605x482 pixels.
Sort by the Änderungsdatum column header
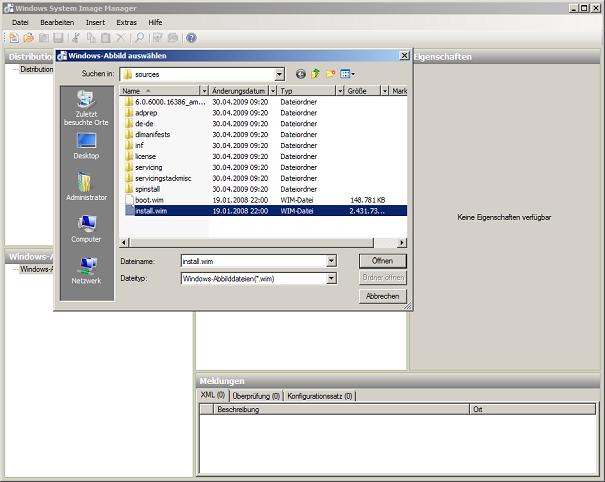click(x=239, y=91)
